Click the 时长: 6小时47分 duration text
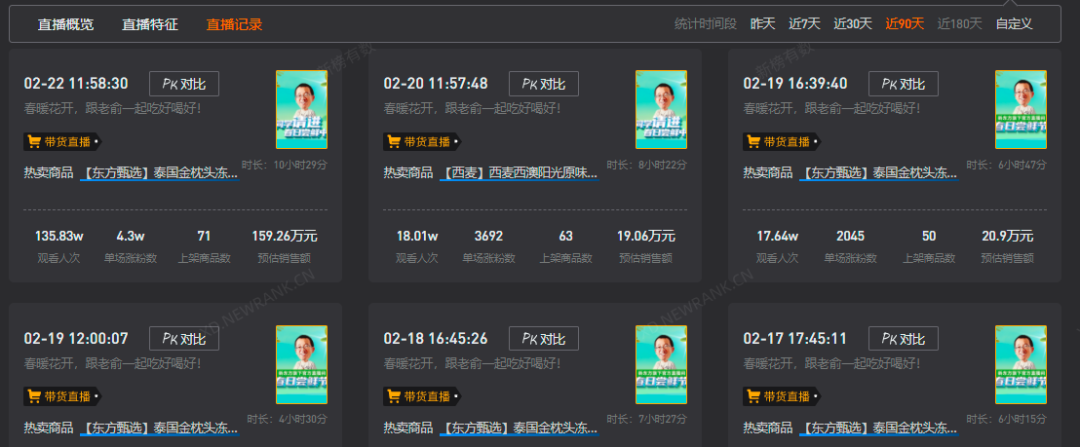Screen dimensions: 1080x447 click(x=1006, y=165)
